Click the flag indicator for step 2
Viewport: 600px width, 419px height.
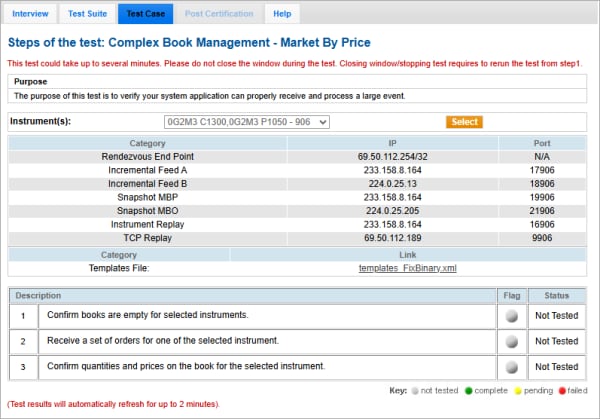pyautogui.click(x=511, y=341)
